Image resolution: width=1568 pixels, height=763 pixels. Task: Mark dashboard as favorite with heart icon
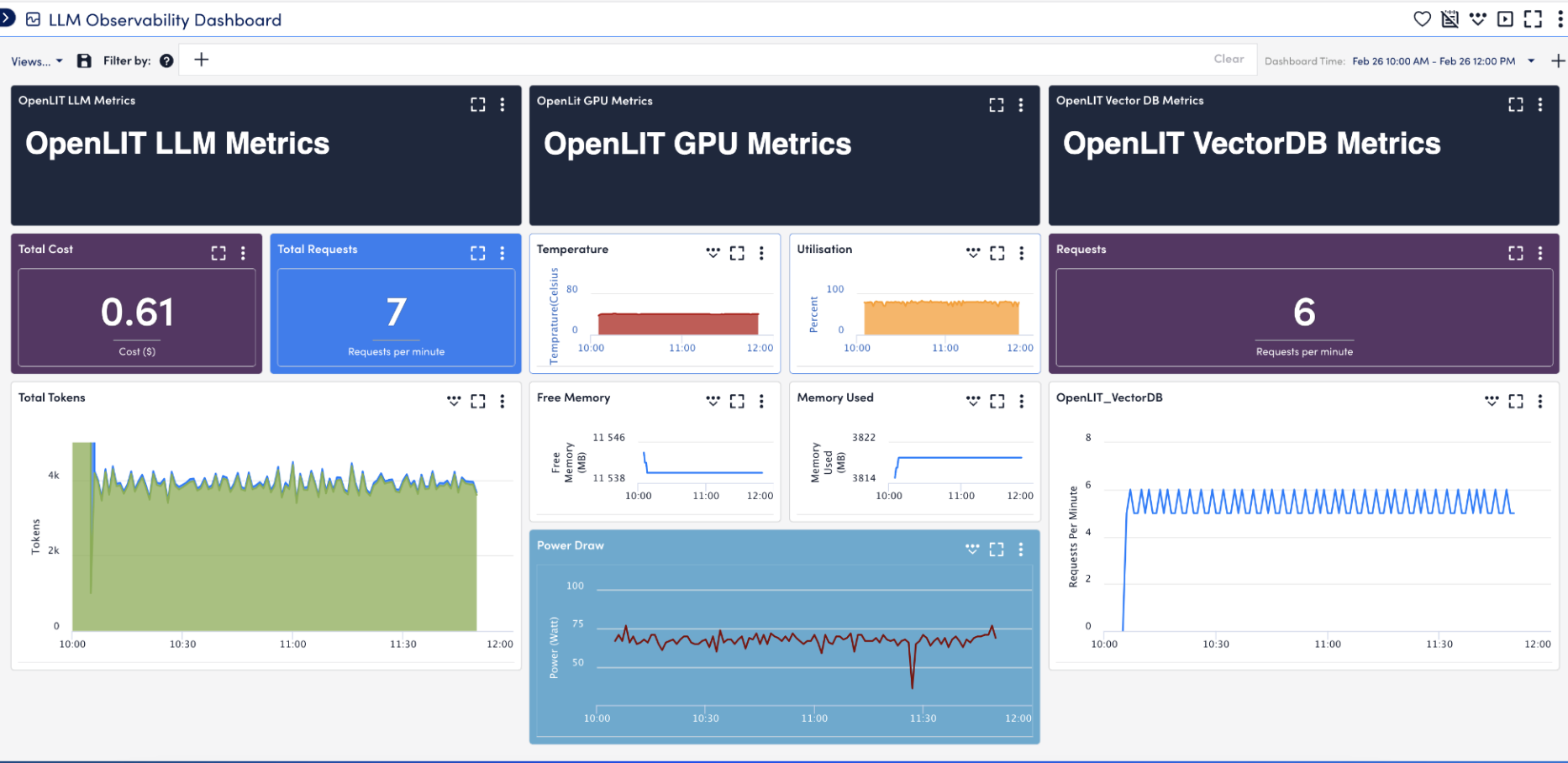click(1422, 18)
